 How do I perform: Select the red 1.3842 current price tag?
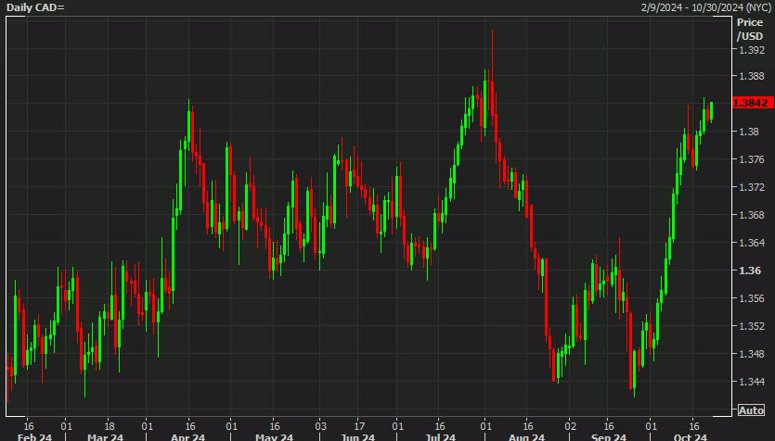tap(752, 103)
